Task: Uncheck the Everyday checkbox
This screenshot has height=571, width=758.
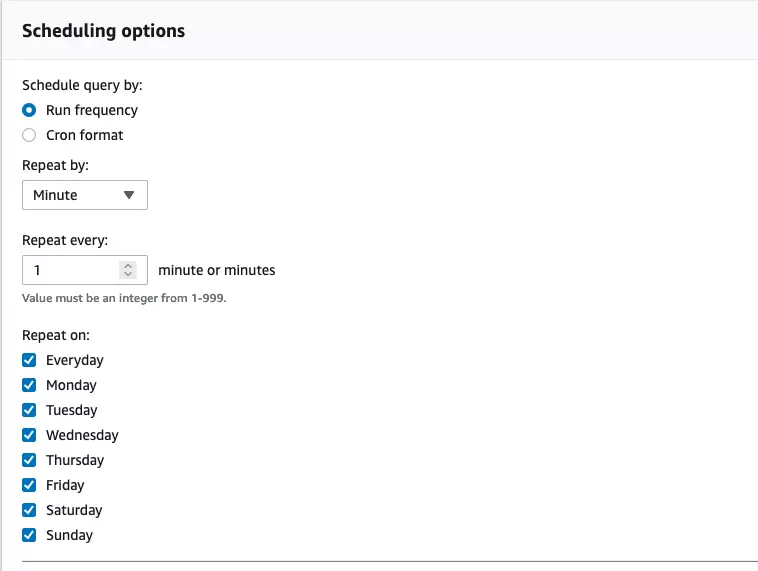Action: (29, 360)
